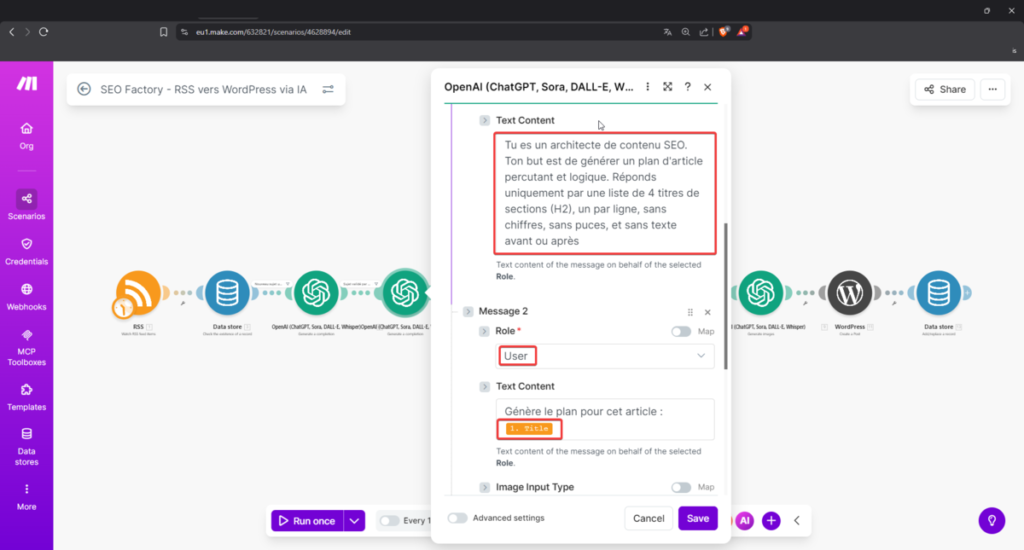Screen dimensions: 1024x550
Task: Click the WordPress module icon
Action: pos(849,293)
